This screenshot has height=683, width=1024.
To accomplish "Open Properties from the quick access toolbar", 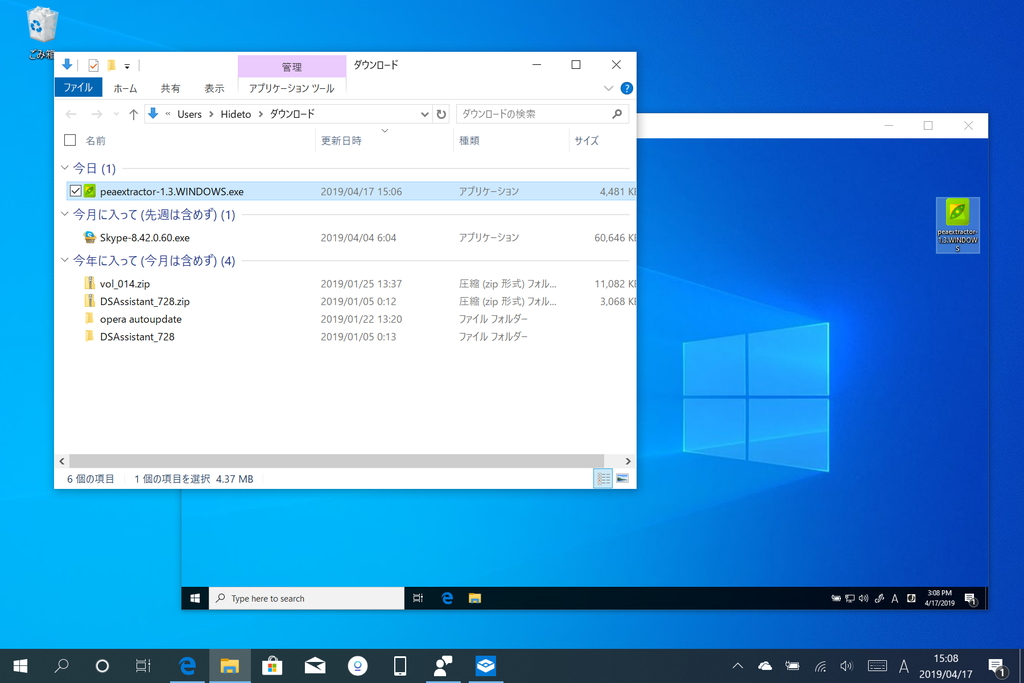I will 93,63.
